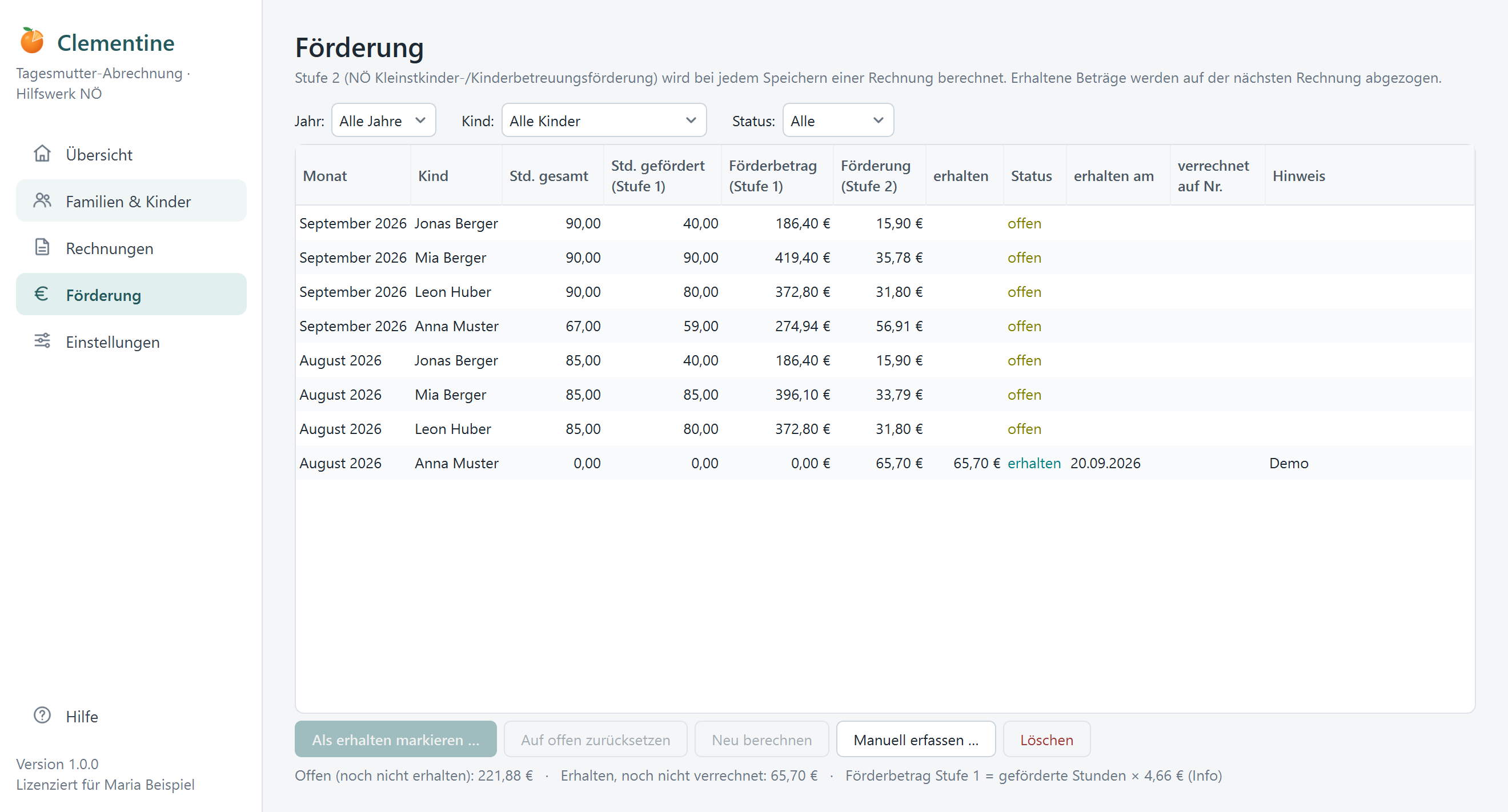This screenshot has width=1508, height=812.
Task: Go to Familien & Kinder
Action: [x=131, y=201]
